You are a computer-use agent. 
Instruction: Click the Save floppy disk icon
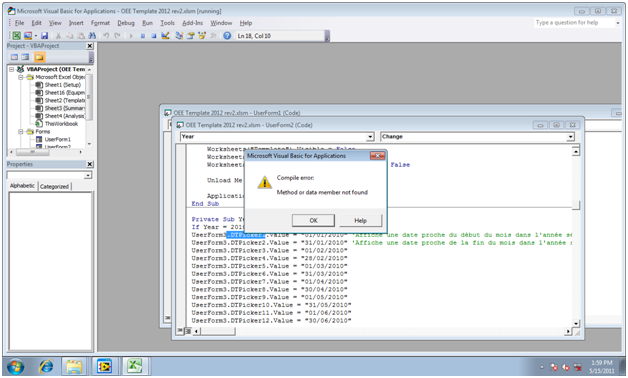pyautogui.click(x=44, y=36)
